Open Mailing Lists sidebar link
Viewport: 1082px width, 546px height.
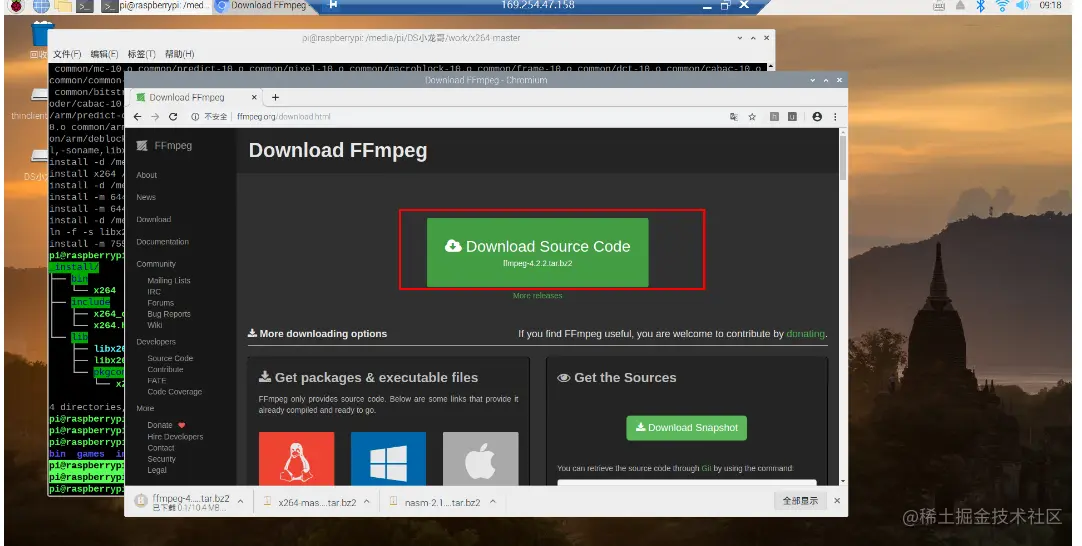point(168,281)
